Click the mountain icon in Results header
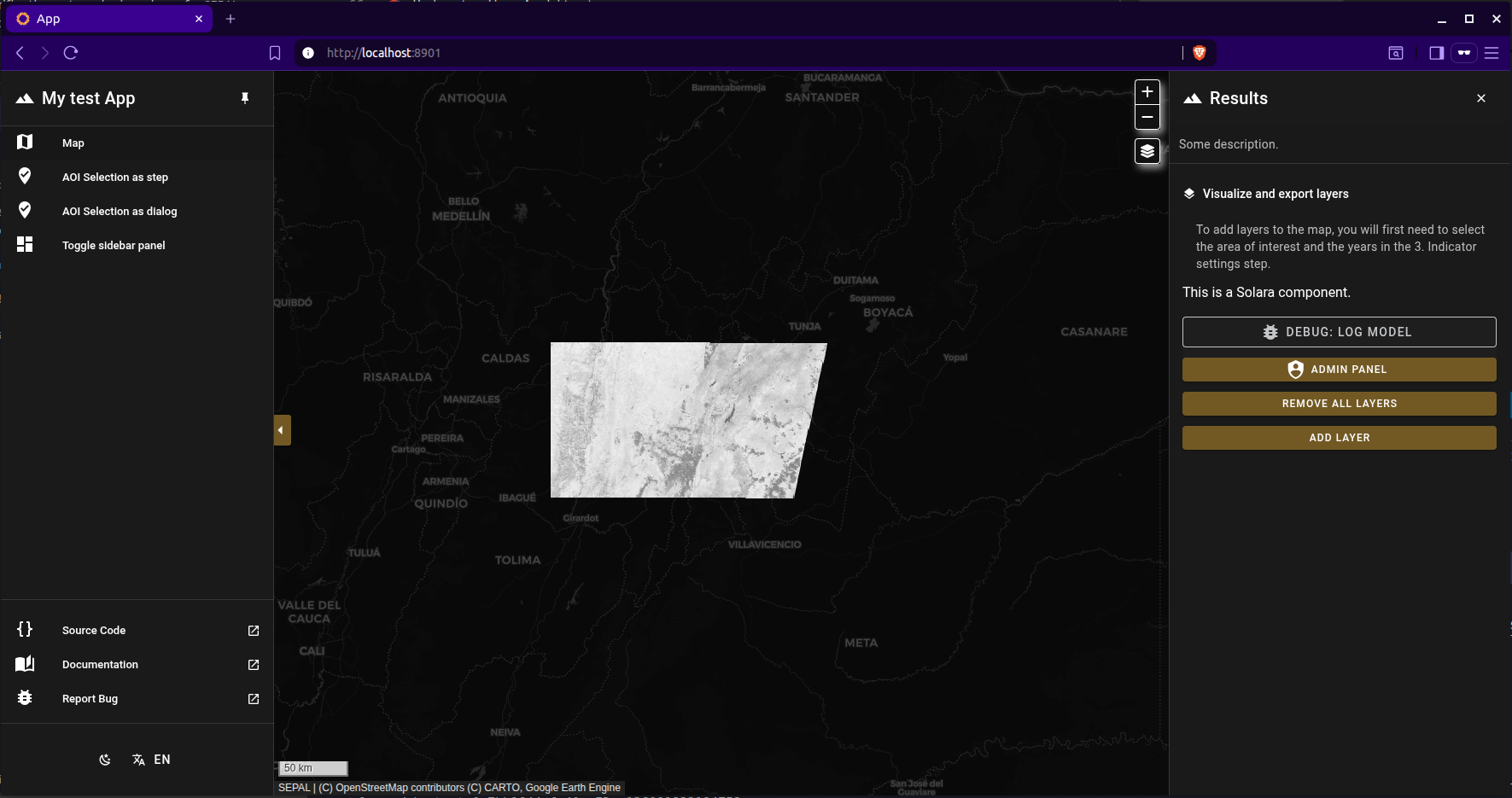 coord(1193,98)
